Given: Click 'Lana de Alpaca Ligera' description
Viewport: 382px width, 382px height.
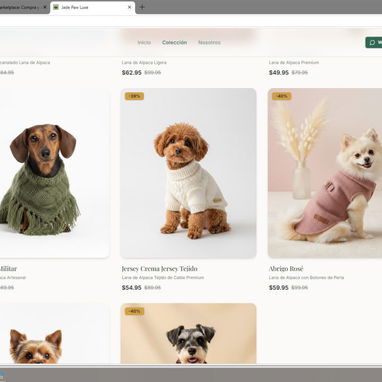Looking at the screenshot, I should click(144, 62).
